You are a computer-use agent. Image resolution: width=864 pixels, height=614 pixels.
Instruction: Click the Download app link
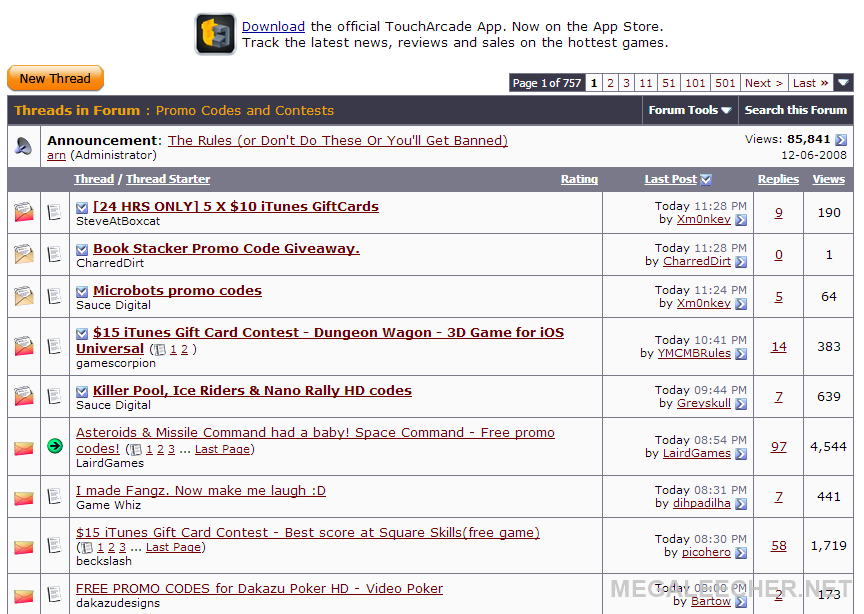coord(273,26)
